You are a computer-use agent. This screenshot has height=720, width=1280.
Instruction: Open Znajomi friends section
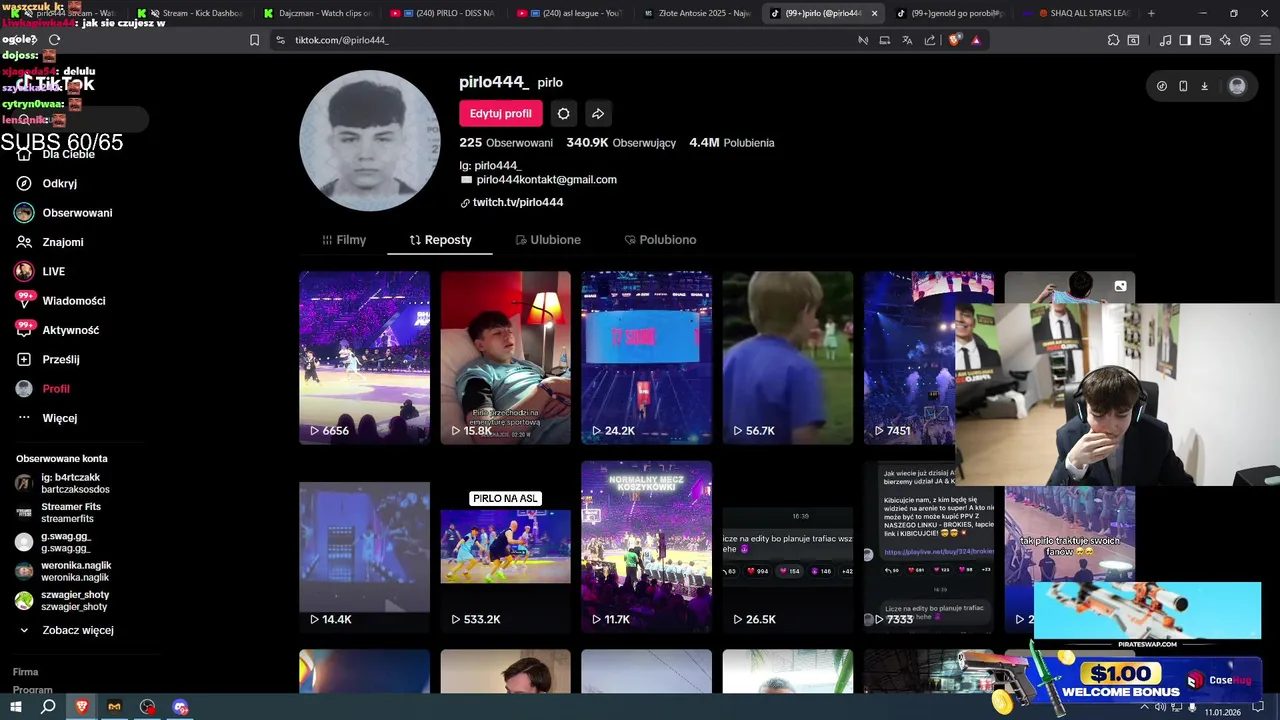(49, 242)
